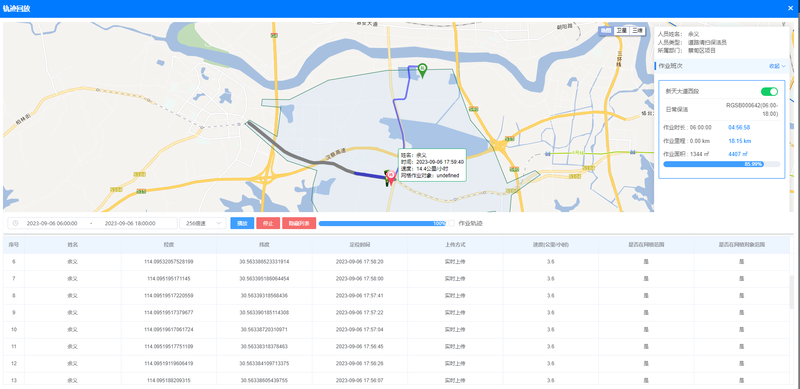Click the 速度(公里/小时) column header
This screenshot has width=800, height=389.
click(x=551, y=245)
